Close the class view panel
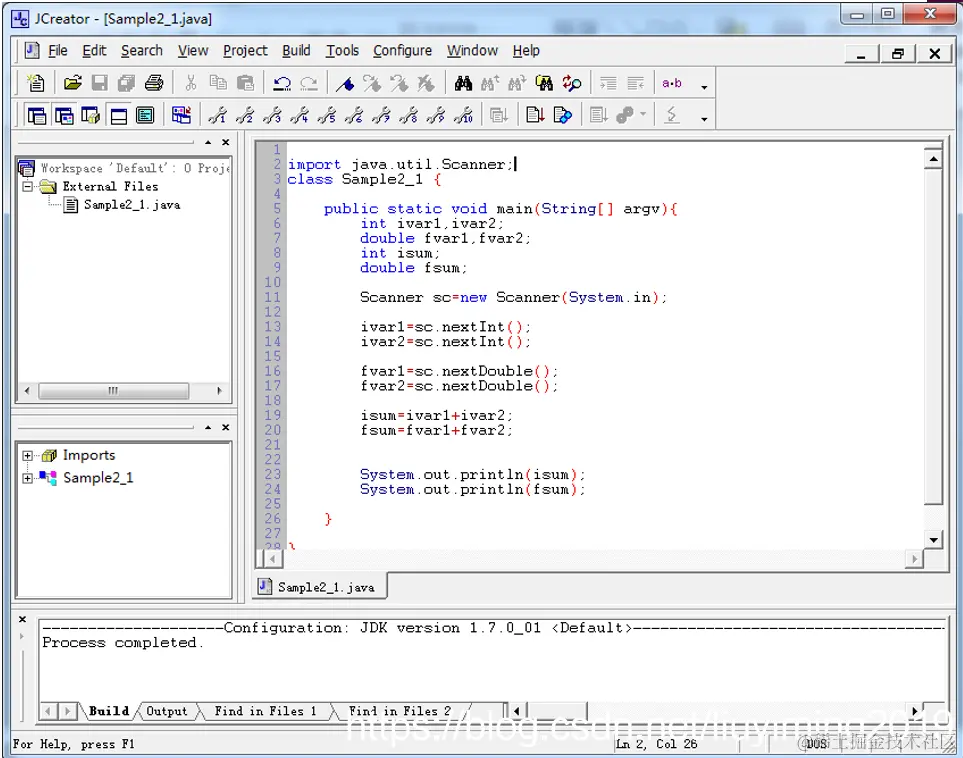 (226, 428)
